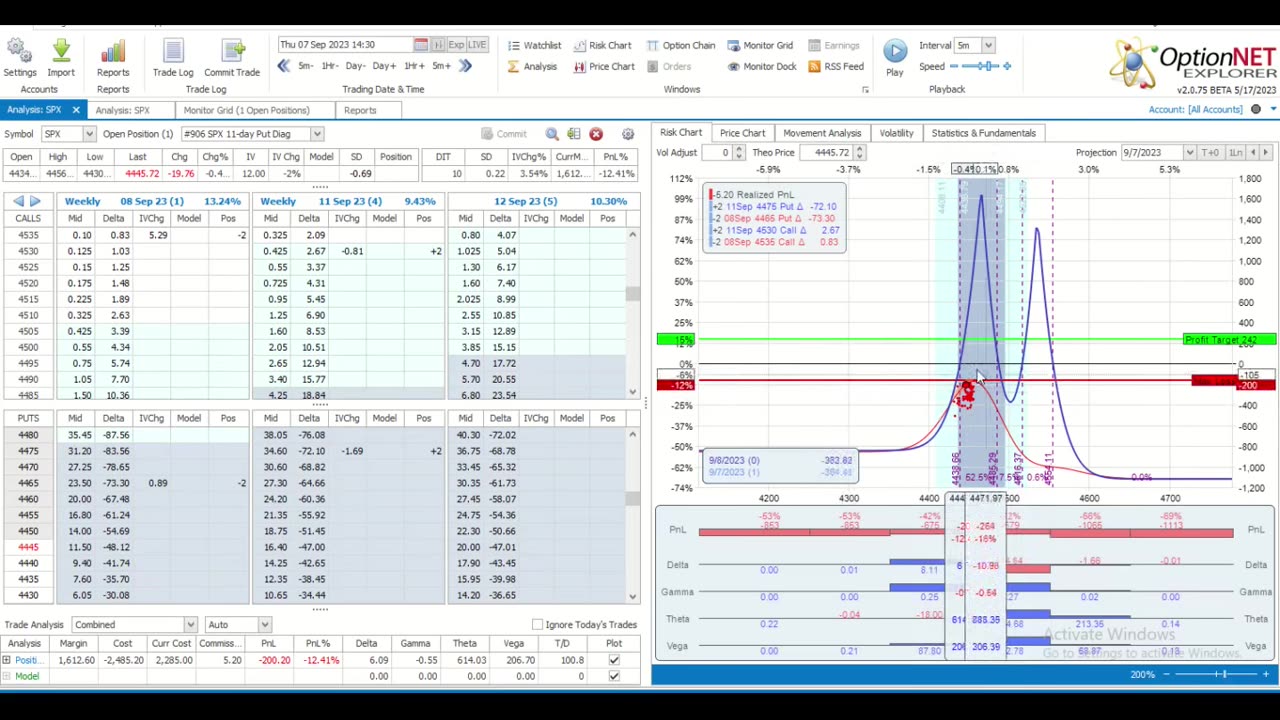Open the analysis gear settings icon
Viewport: 1280px width, 720px height.
click(628, 134)
